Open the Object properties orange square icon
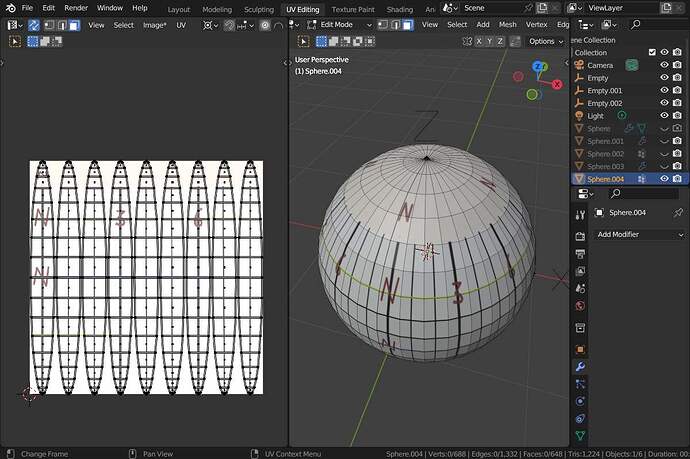 pyautogui.click(x=580, y=349)
